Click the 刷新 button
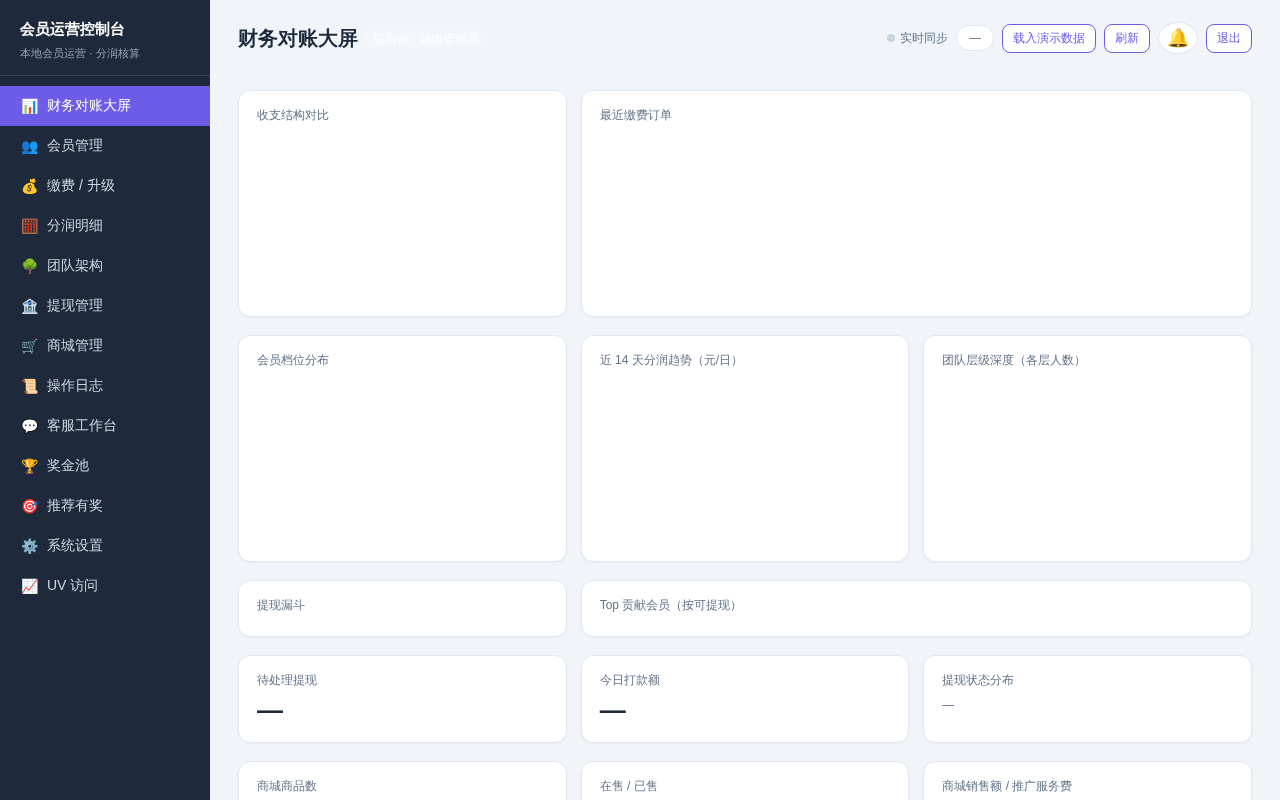1280x800 pixels. click(1127, 38)
